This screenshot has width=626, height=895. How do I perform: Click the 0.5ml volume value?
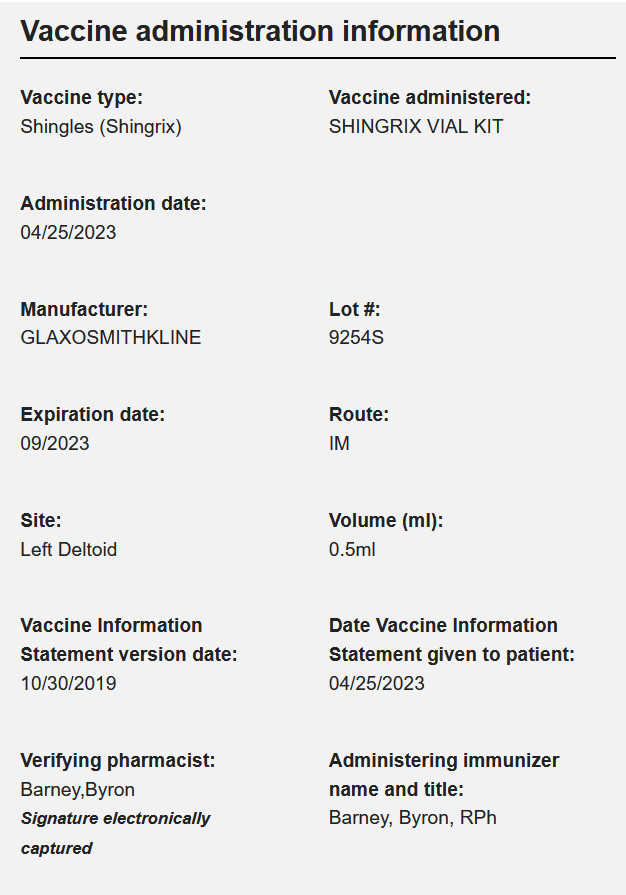pyautogui.click(x=352, y=550)
